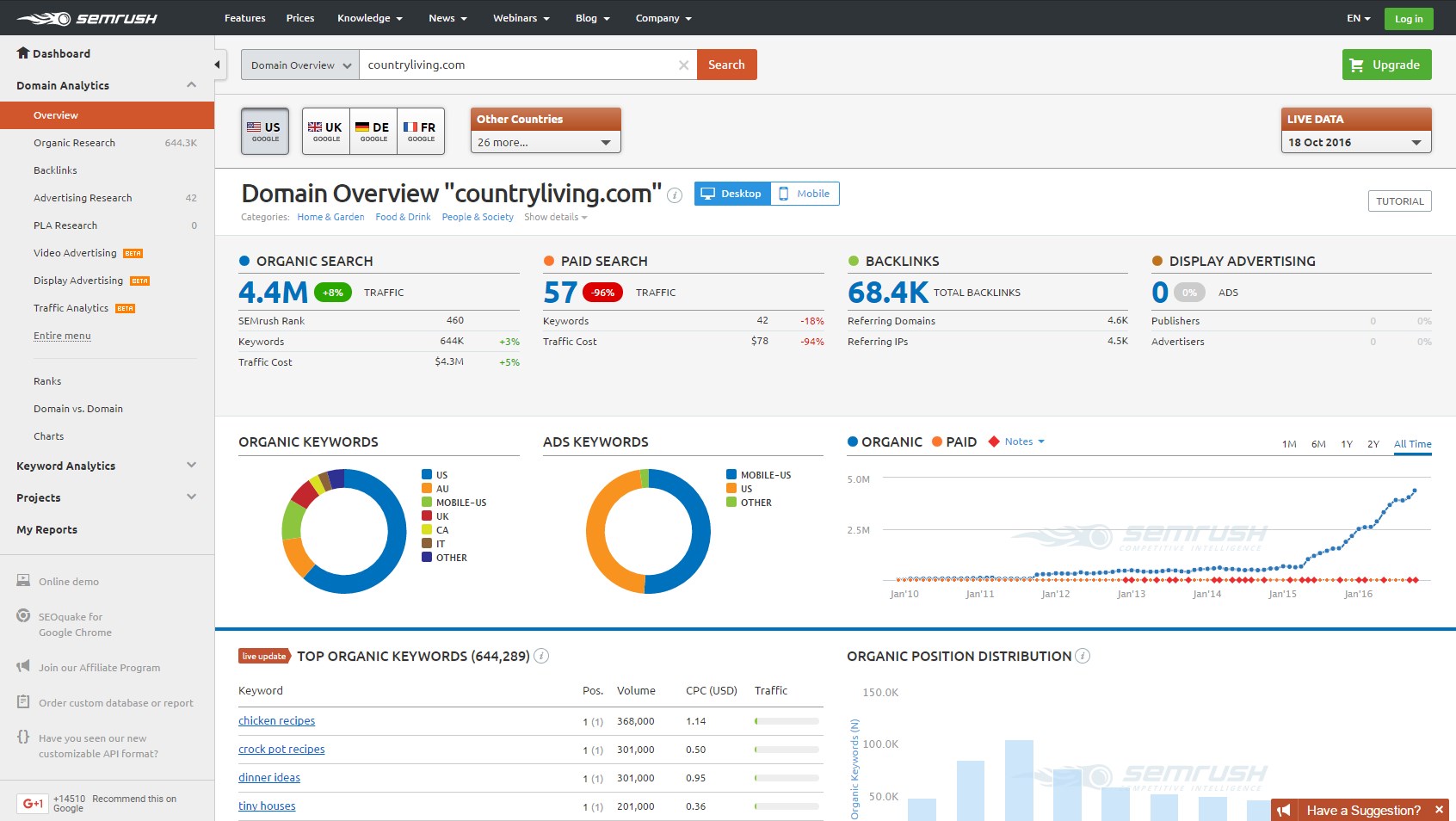Viewport: 1456px width, 821px height.
Task: Click the info icon next to Top Organic Keywords
Action: pyautogui.click(x=541, y=656)
